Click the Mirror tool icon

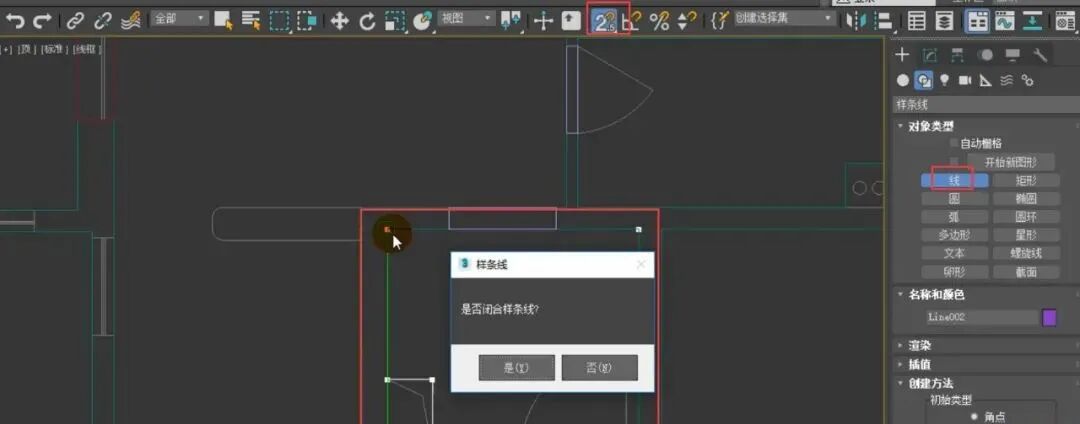[x=856, y=21]
